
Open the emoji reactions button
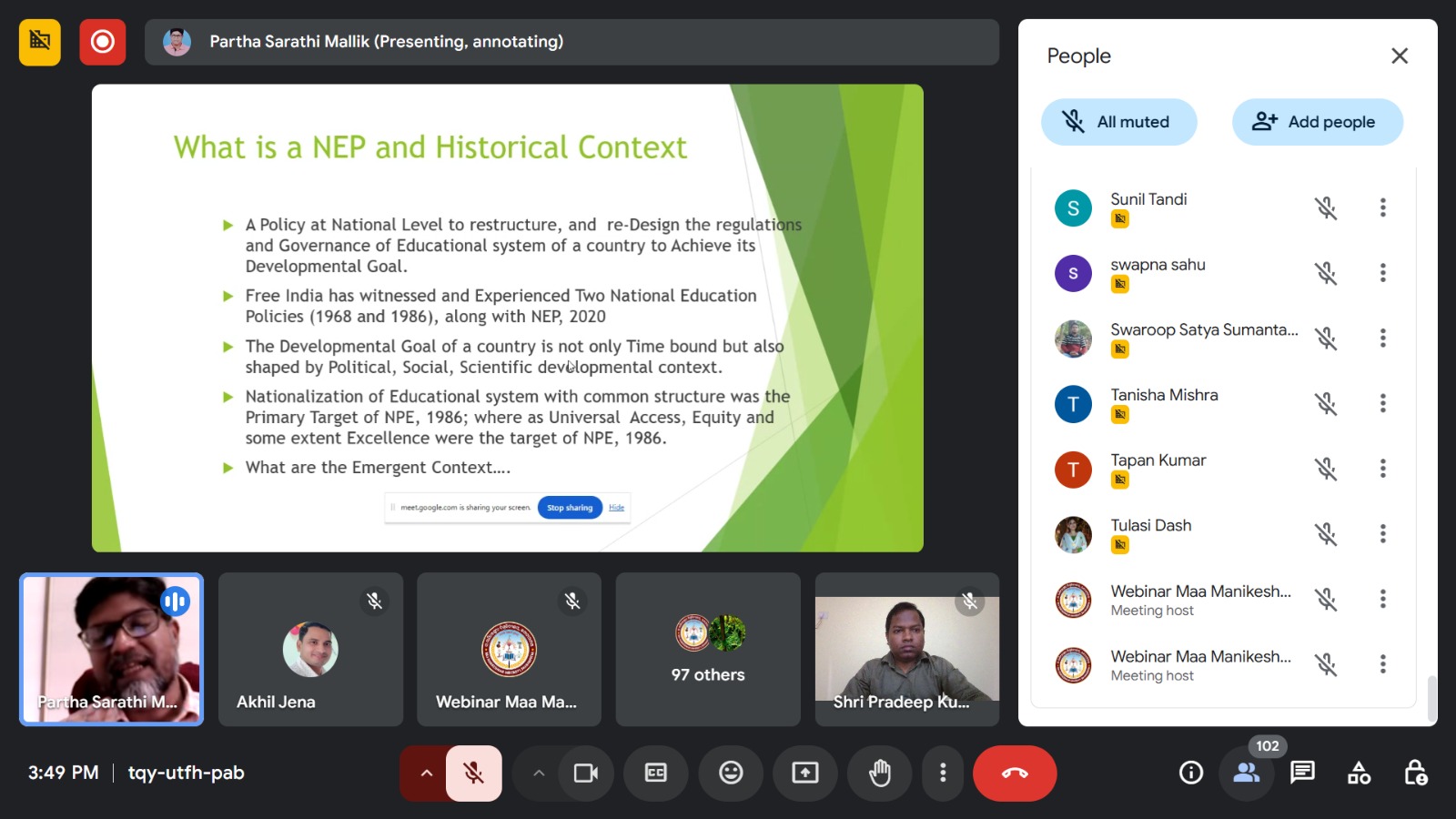tap(731, 773)
